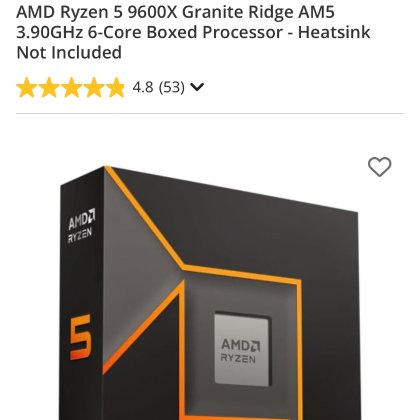Image resolution: width=420 pixels, height=420 pixels.
Task: Open the AMD Ryzen 5 9600X product title
Action: point(193,32)
